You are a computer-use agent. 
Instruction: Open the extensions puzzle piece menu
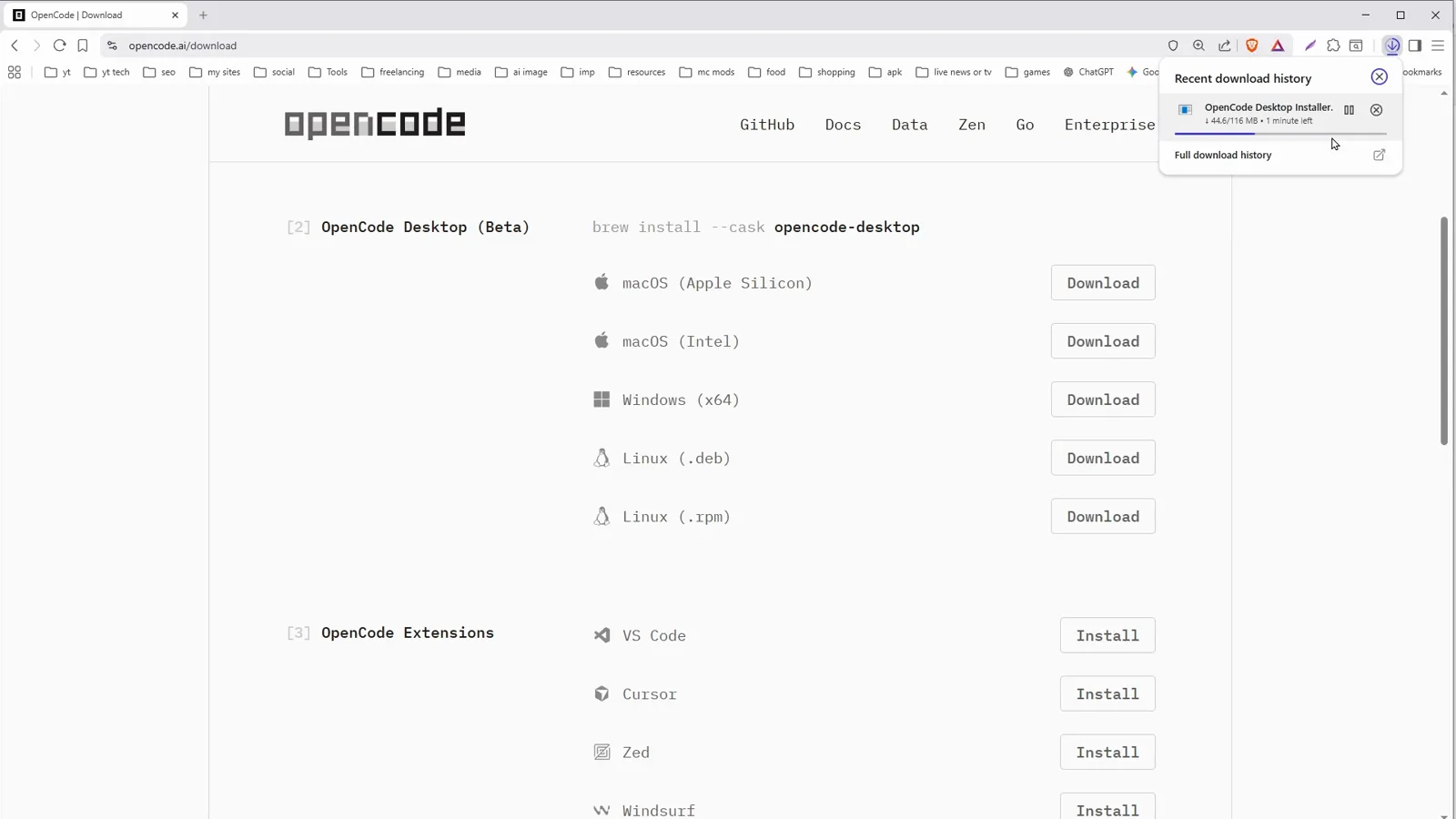point(1333,45)
